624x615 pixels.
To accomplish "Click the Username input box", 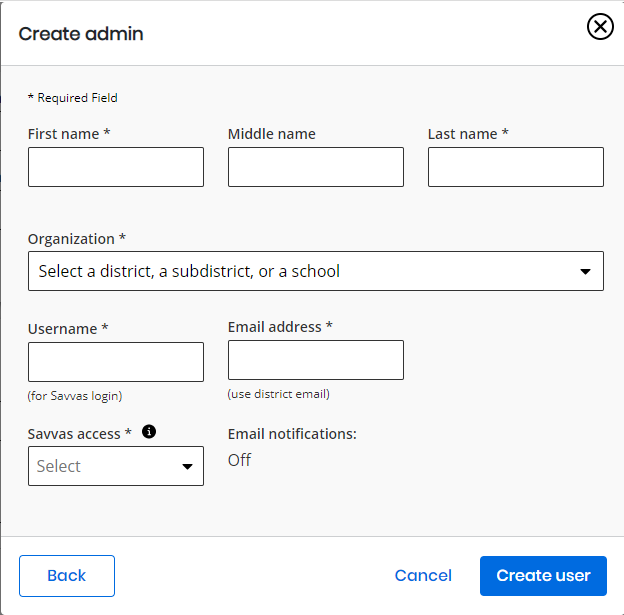I will pyautogui.click(x=116, y=362).
